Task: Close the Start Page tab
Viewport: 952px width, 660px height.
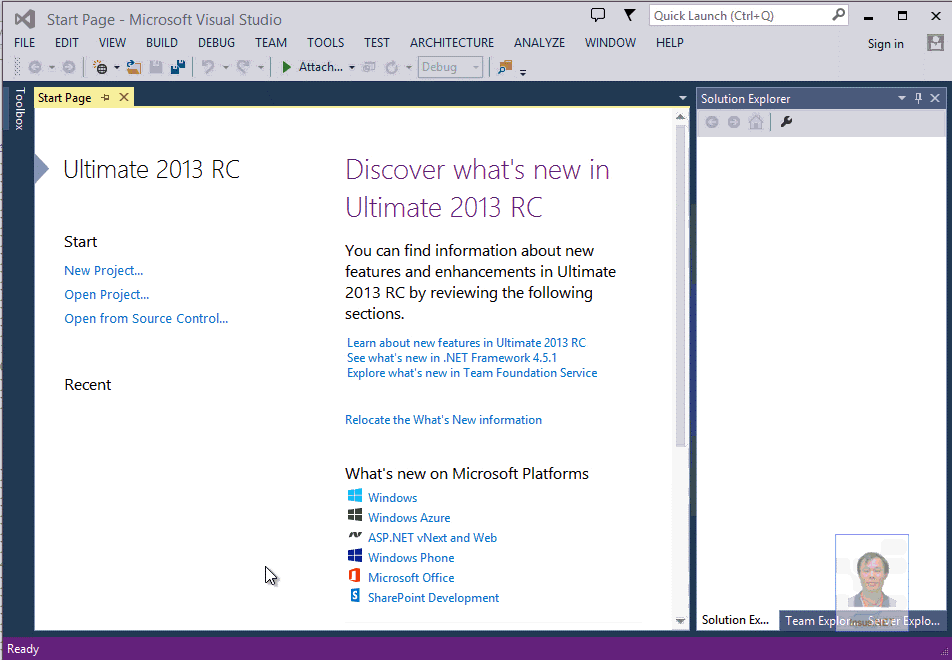Action: click(x=124, y=97)
